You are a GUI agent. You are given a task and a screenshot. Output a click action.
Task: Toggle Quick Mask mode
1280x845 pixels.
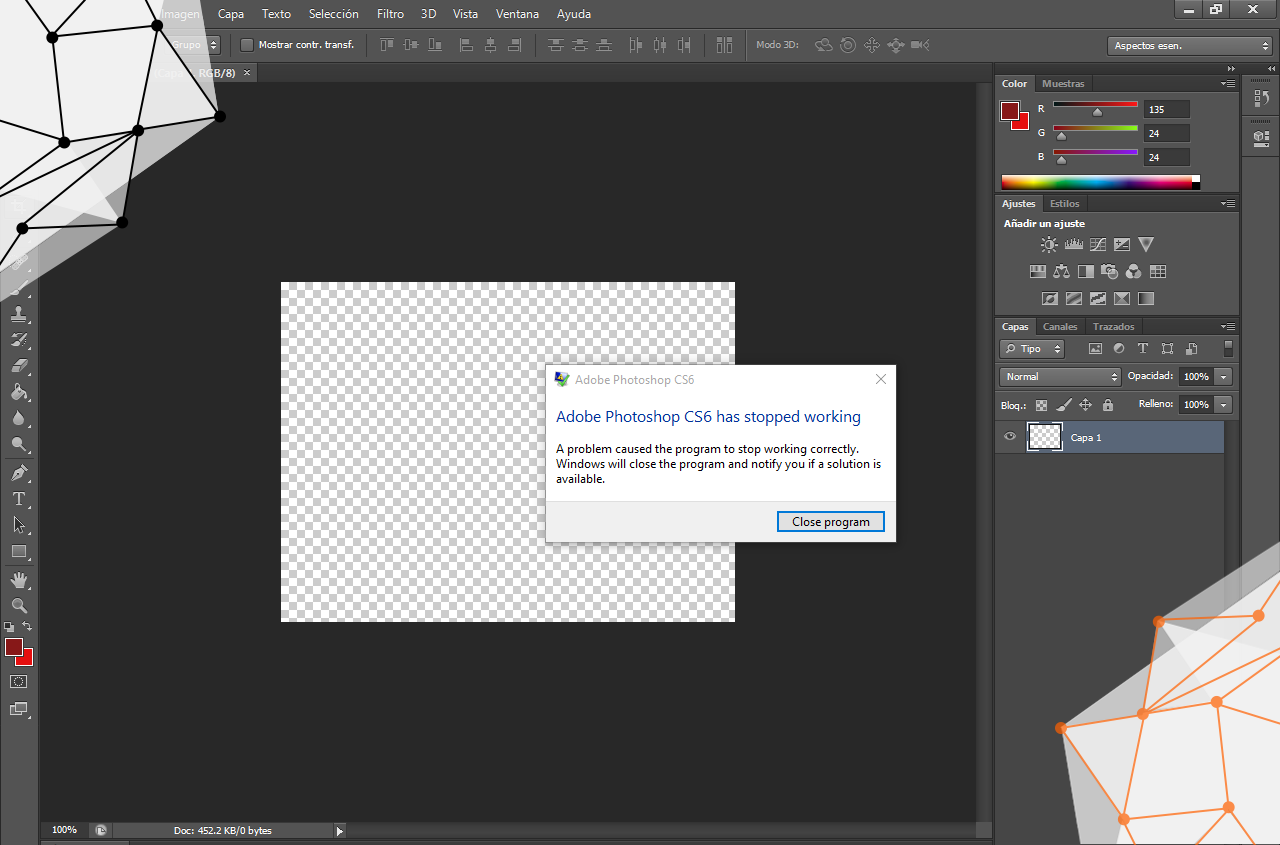click(x=19, y=681)
